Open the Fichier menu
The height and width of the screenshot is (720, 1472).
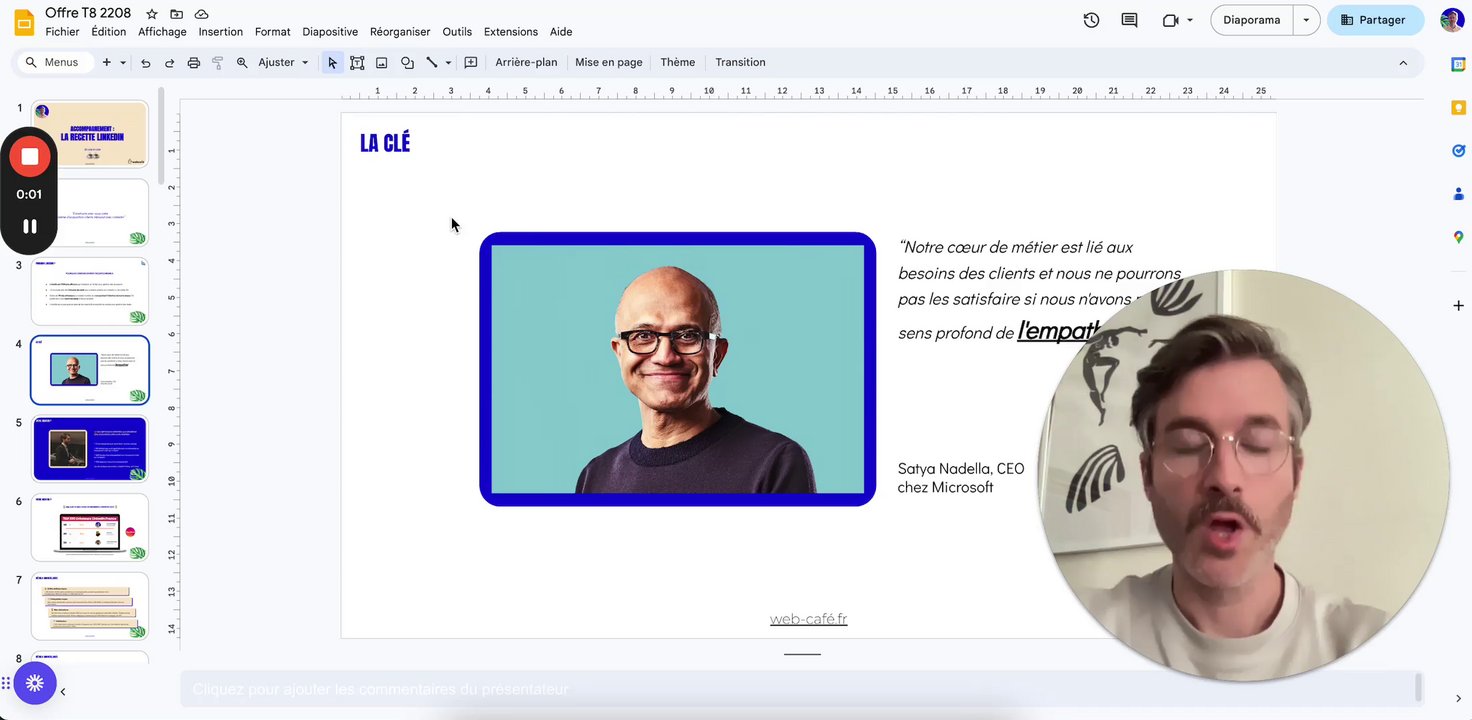click(62, 32)
